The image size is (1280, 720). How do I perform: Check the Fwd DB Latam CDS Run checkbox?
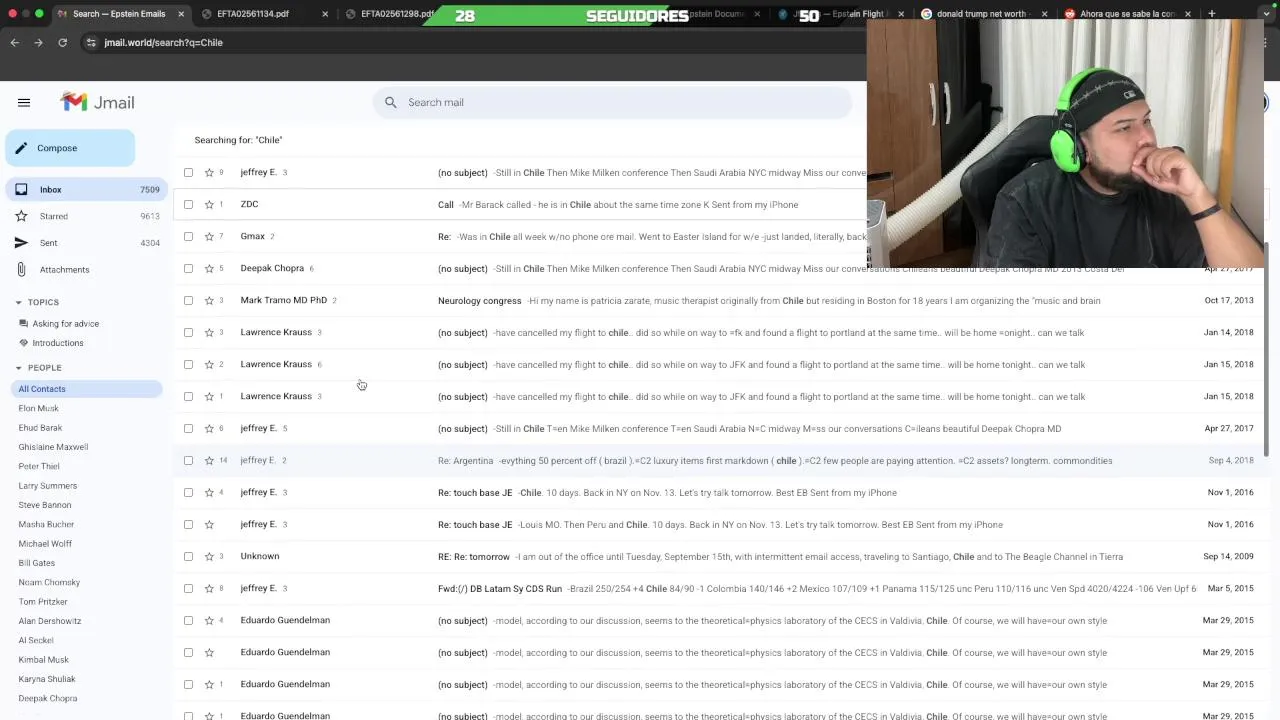click(x=188, y=588)
